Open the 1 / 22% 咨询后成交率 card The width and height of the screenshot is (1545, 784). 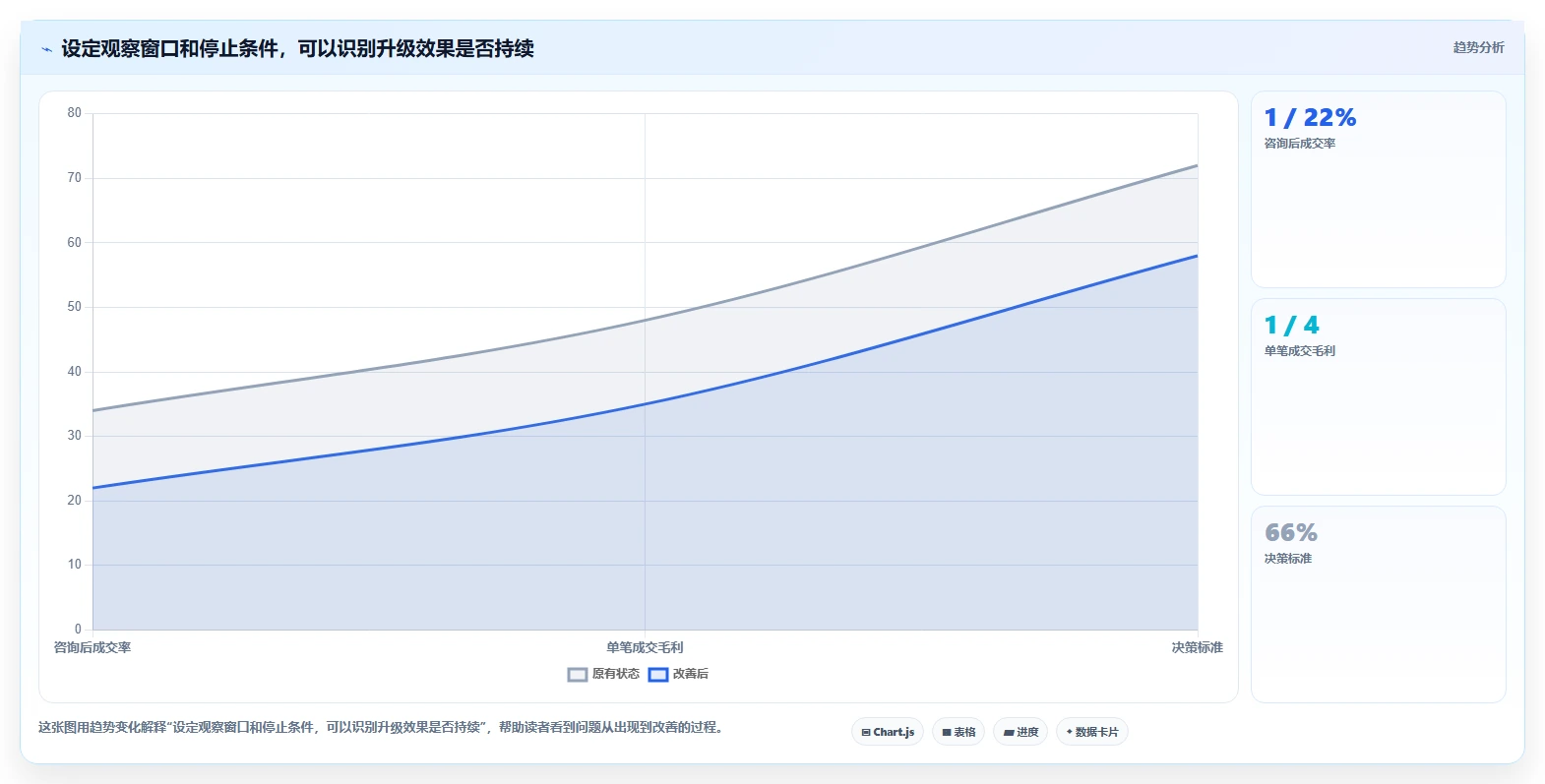pos(1378,190)
